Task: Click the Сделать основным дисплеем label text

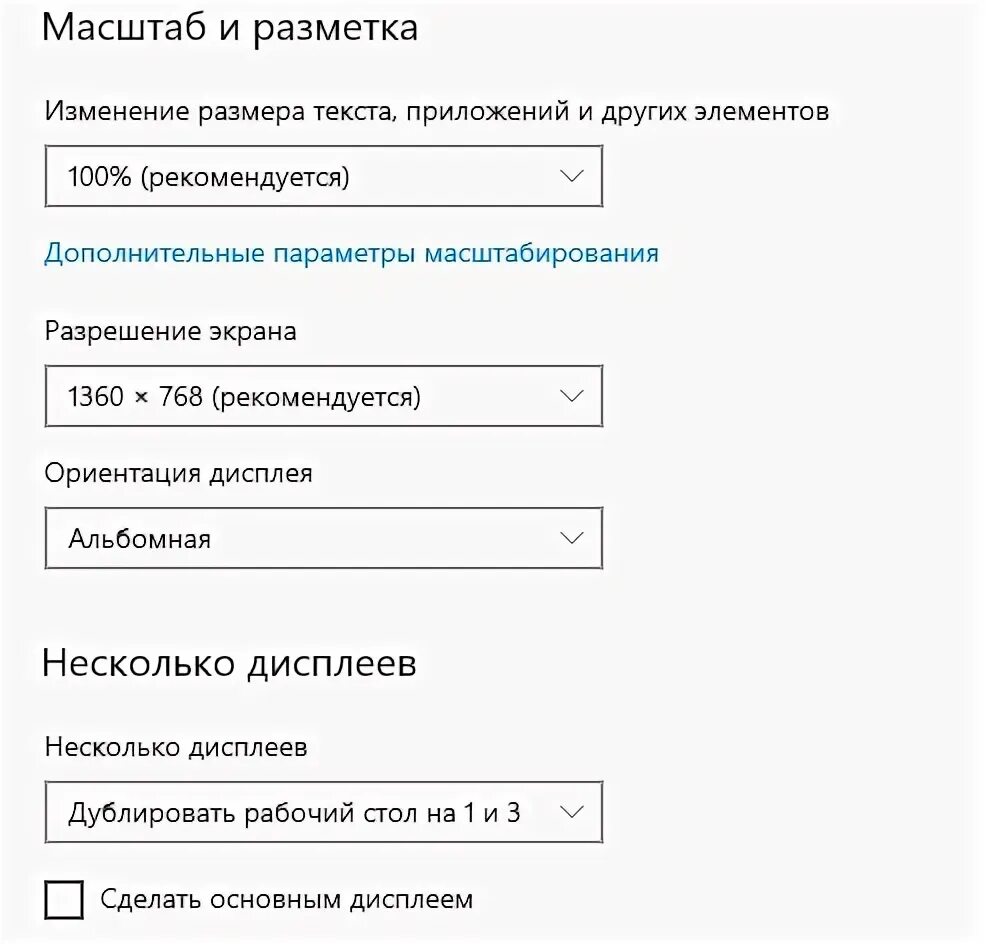Action: [x=286, y=900]
